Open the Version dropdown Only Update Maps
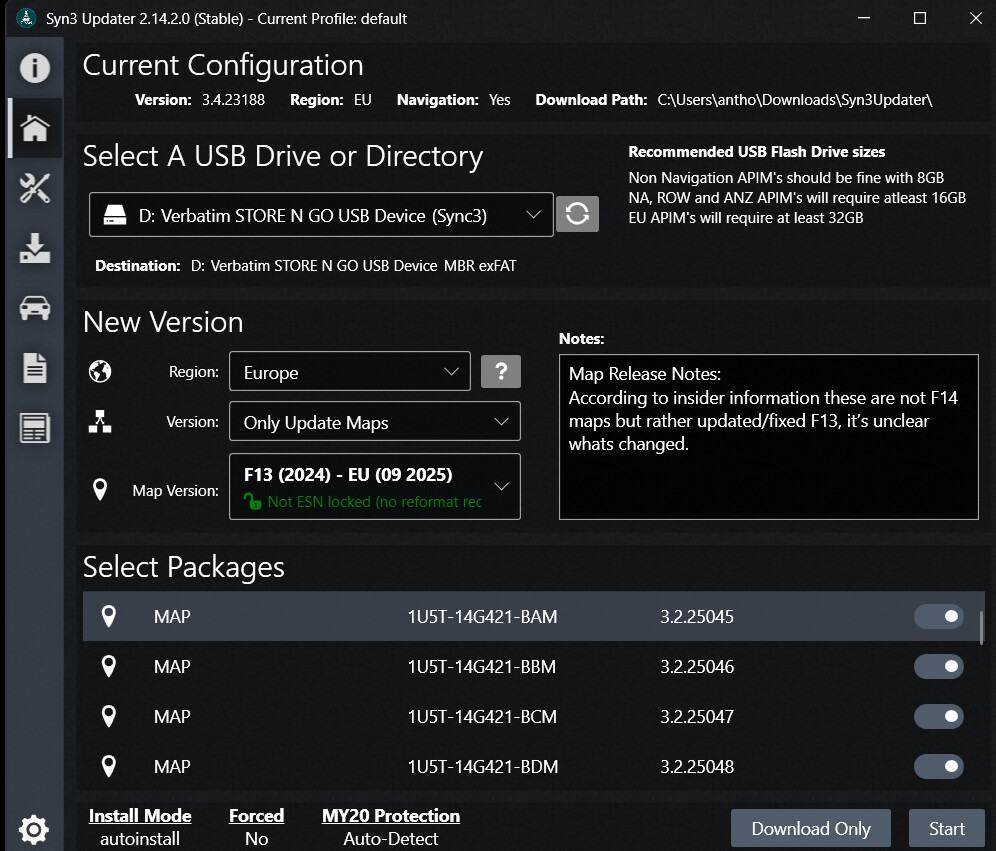This screenshot has width=996, height=851. point(374,422)
